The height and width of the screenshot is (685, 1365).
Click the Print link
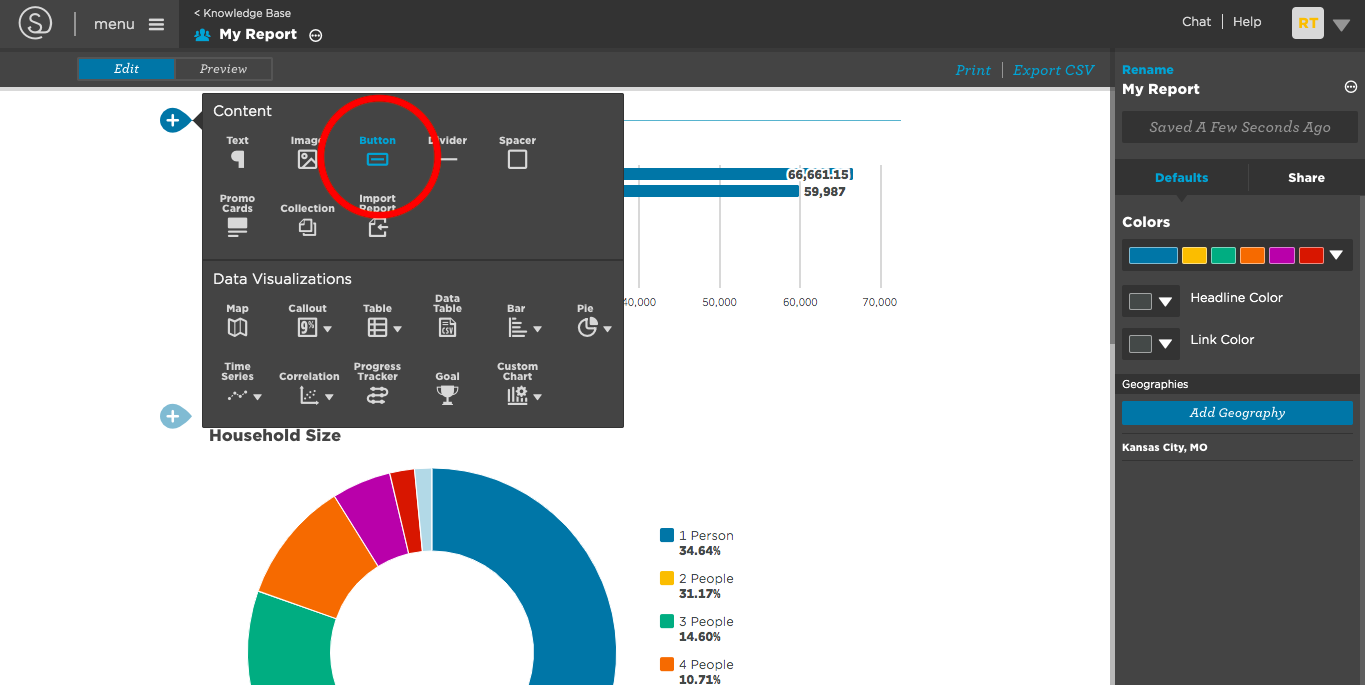[973, 70]
